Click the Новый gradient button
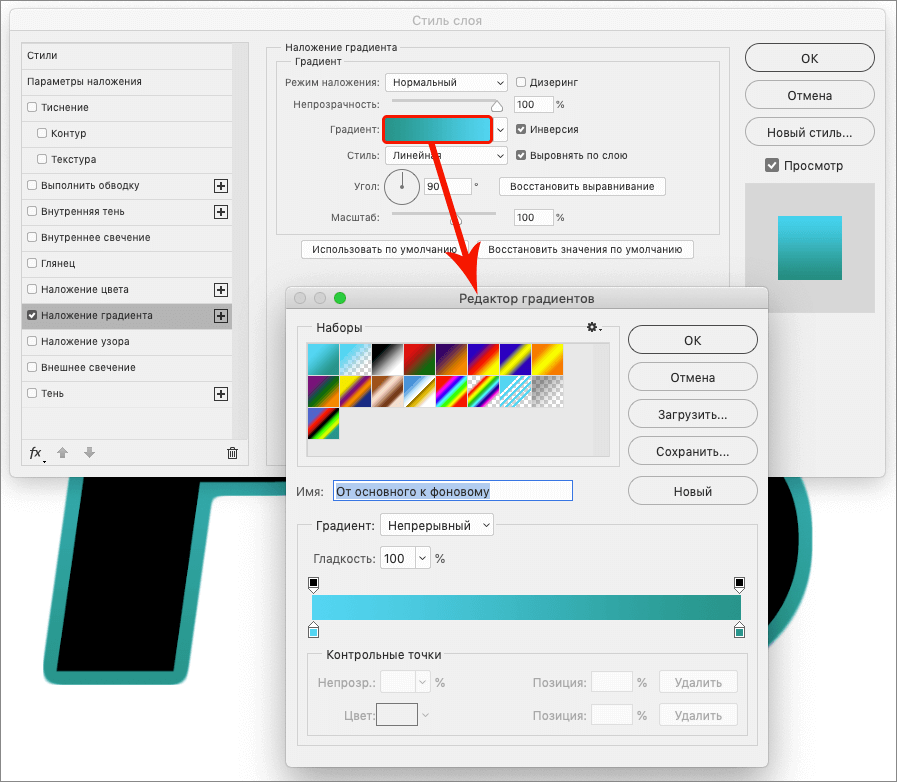Image resolution: width=897 pixels, height=782 pixels. (693, 491)
